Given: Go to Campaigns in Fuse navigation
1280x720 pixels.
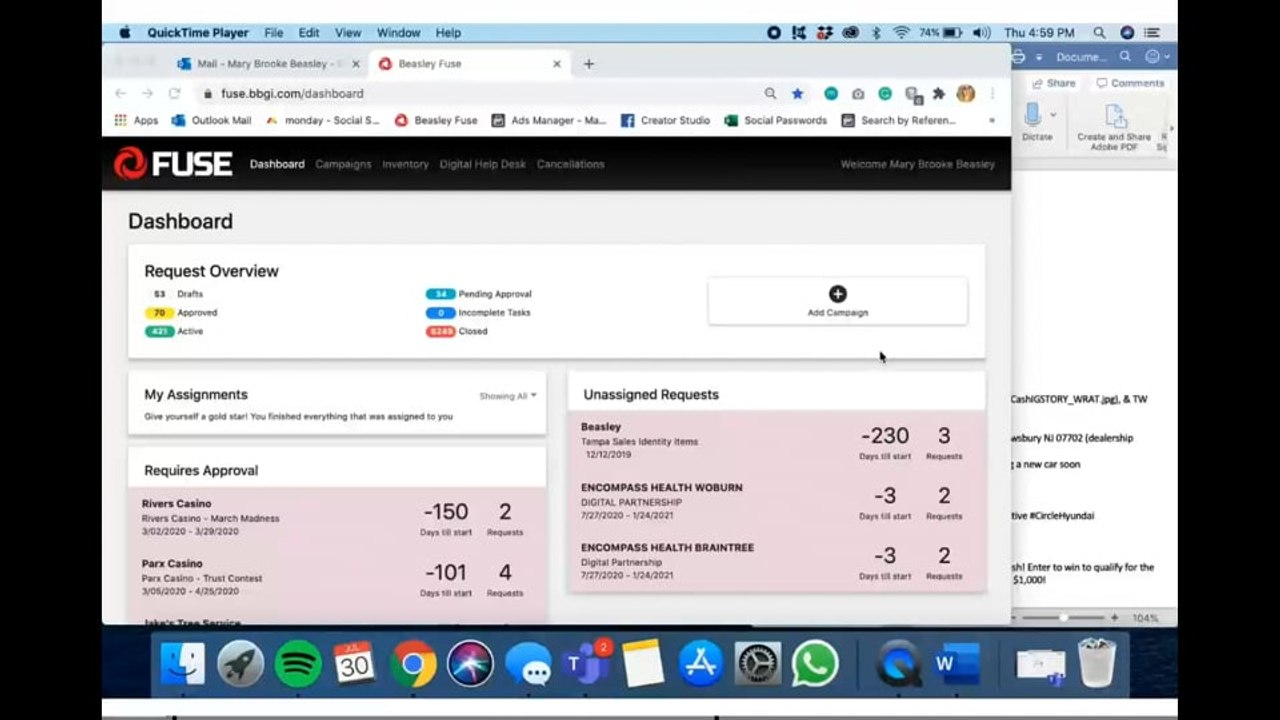Looking at the screenshot, I should [343, 164].
